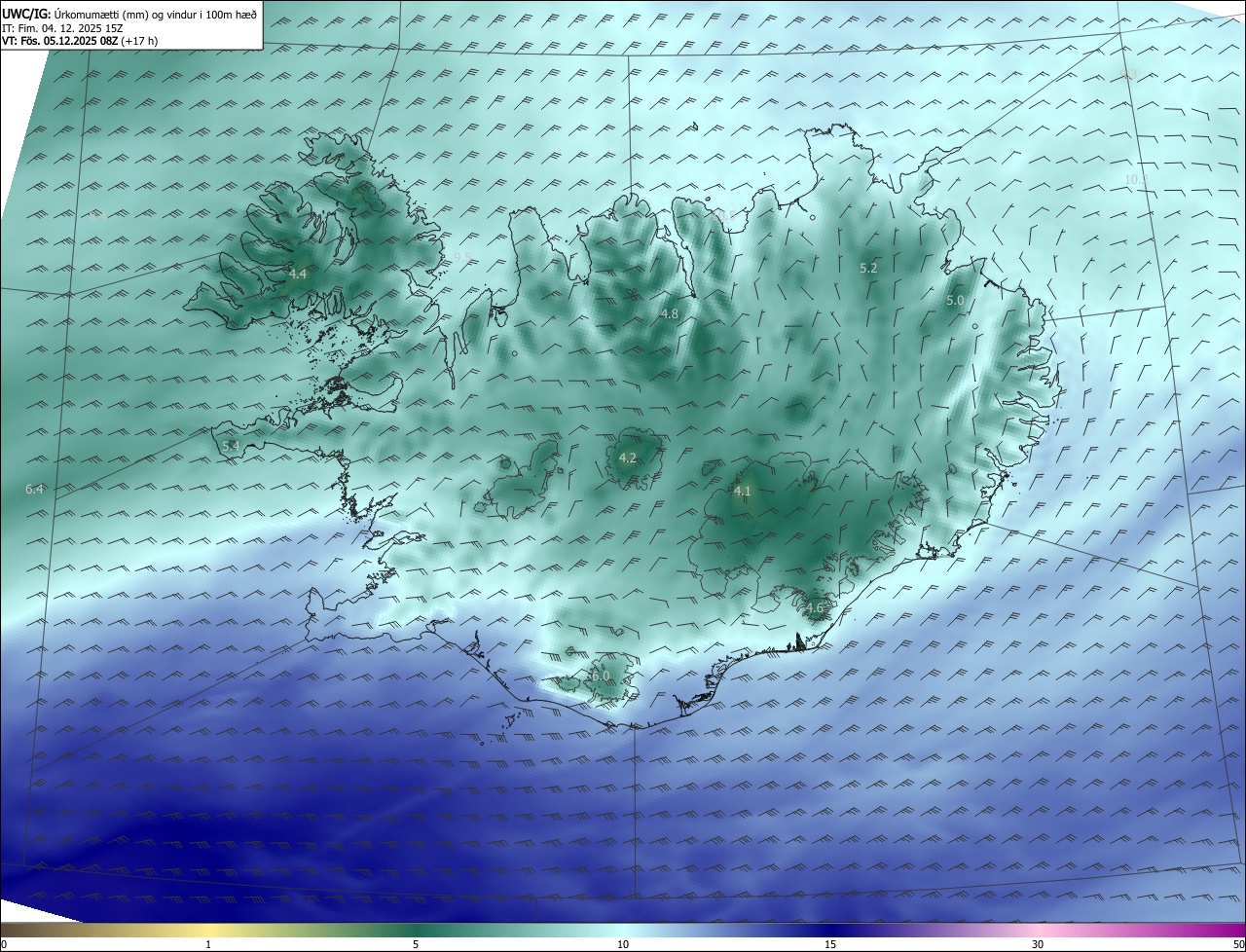
Task: Click the 5.4 value on Snæfellsnes peninsula
Action: (231, 446)
